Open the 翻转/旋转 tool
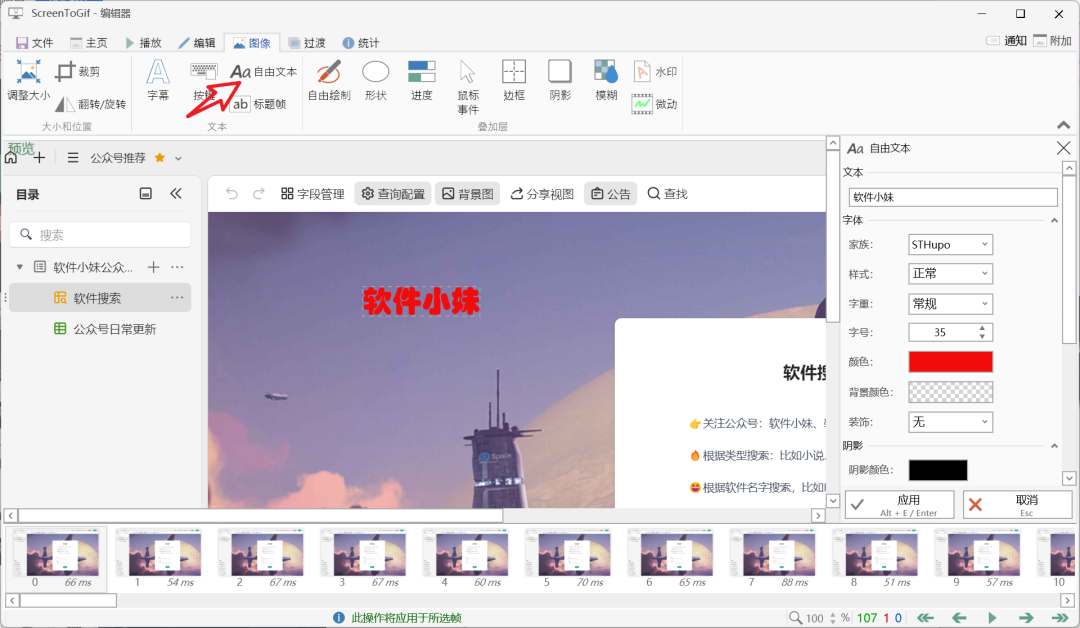The width and height of the screenshot is (1080, 628). coord(91,104)
